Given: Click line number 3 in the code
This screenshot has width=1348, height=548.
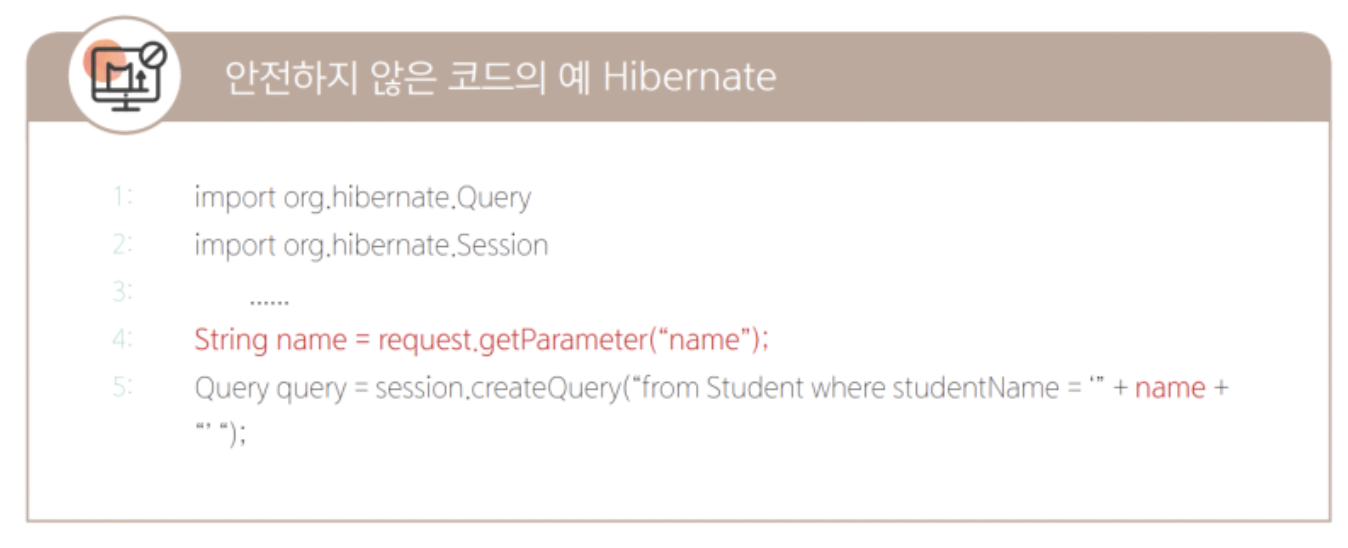Looking at the screenshot, I should 122,292.
